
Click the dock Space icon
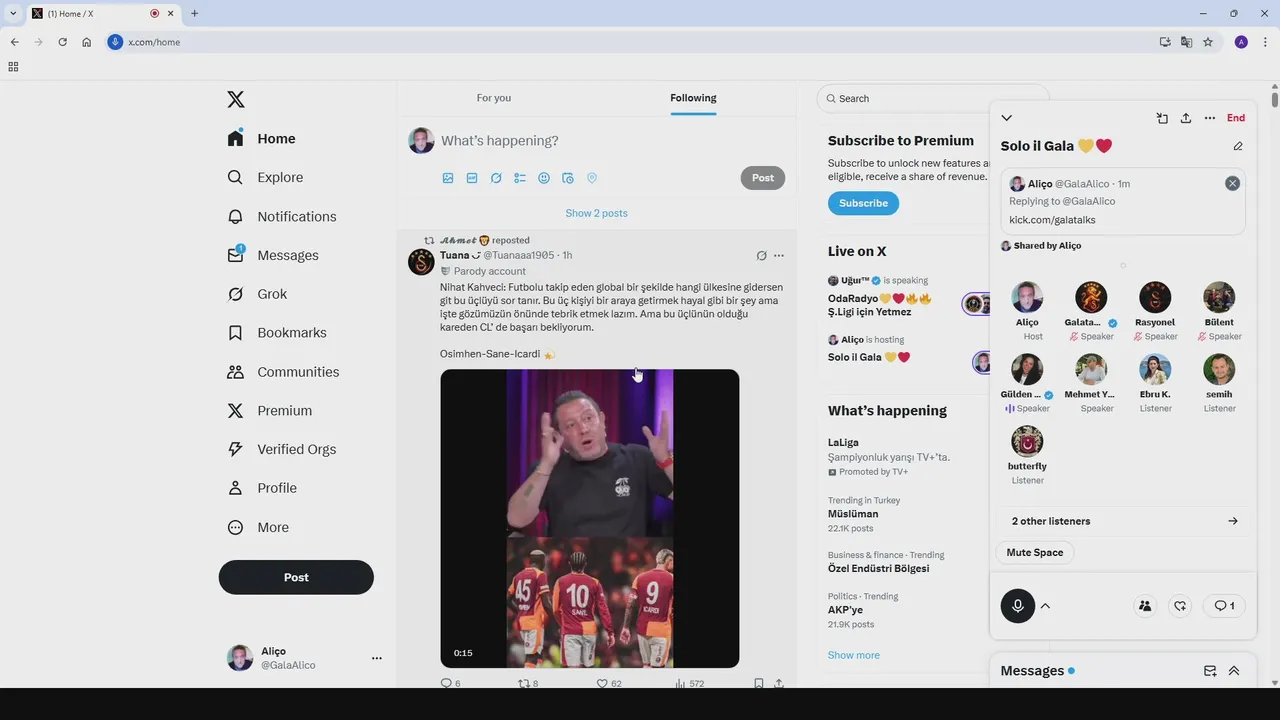[x=1162, y=118]
